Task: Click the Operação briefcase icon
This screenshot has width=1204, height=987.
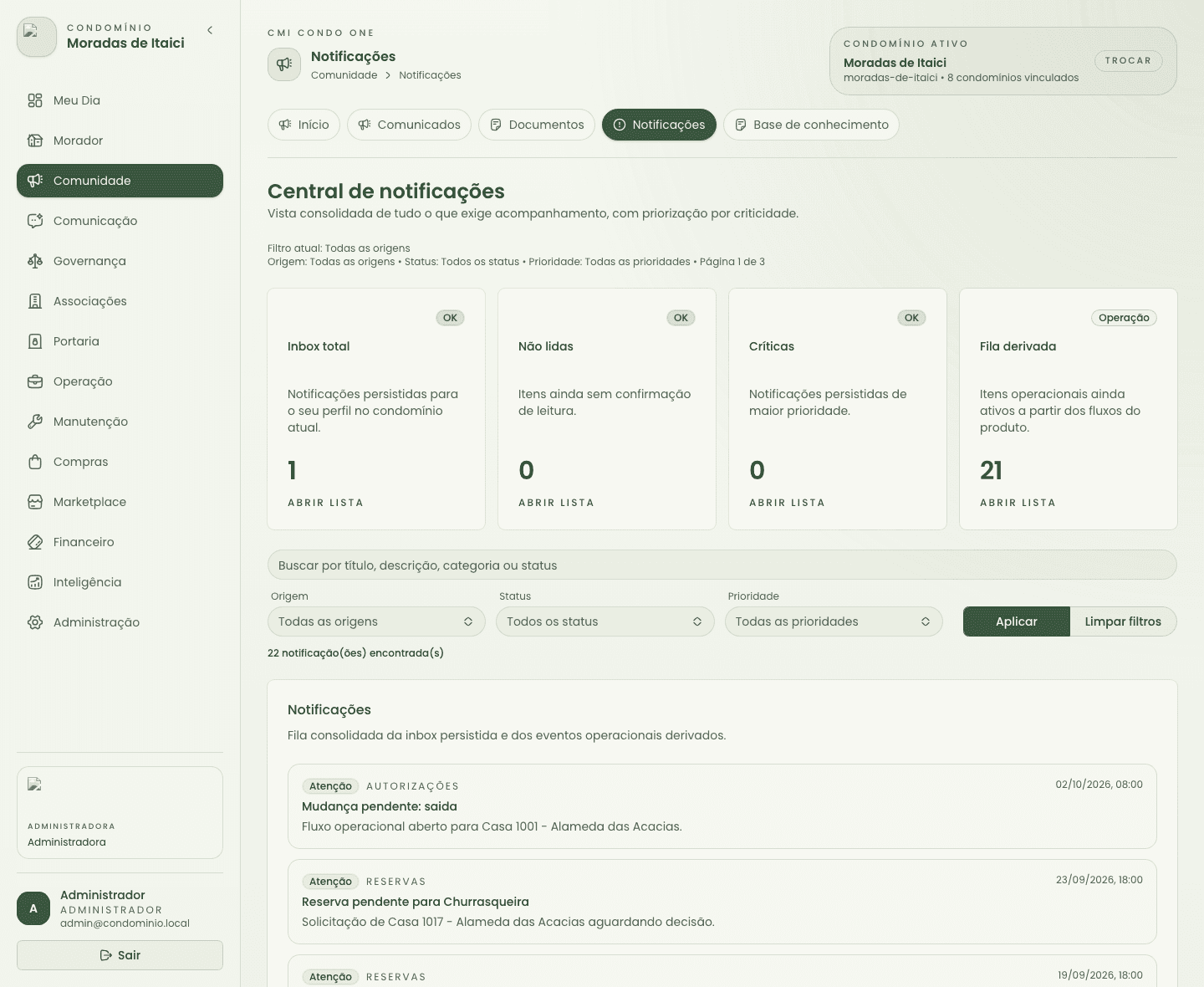Action: (x=35, y=381)
